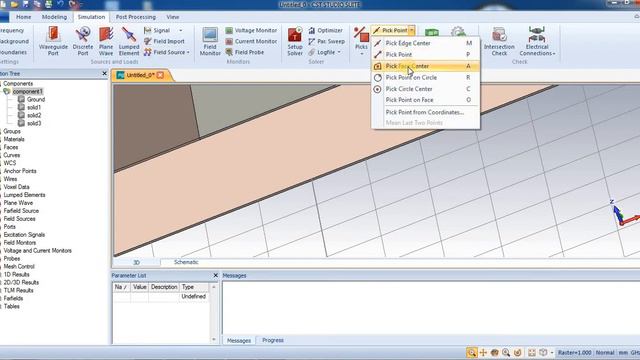
Task: Choose Pick Point from the menu
Action: coord(425,54)
